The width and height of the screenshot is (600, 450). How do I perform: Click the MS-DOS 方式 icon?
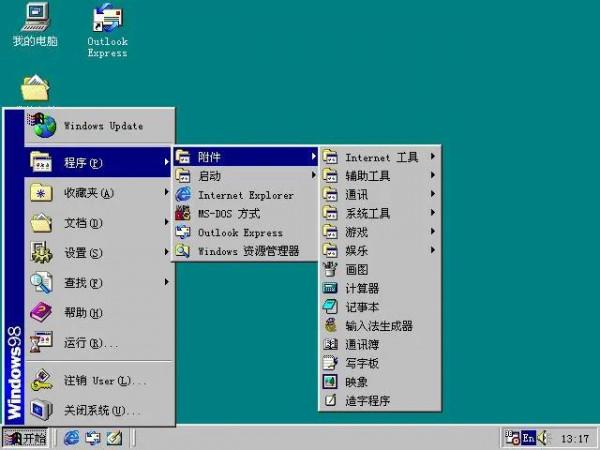183,213
